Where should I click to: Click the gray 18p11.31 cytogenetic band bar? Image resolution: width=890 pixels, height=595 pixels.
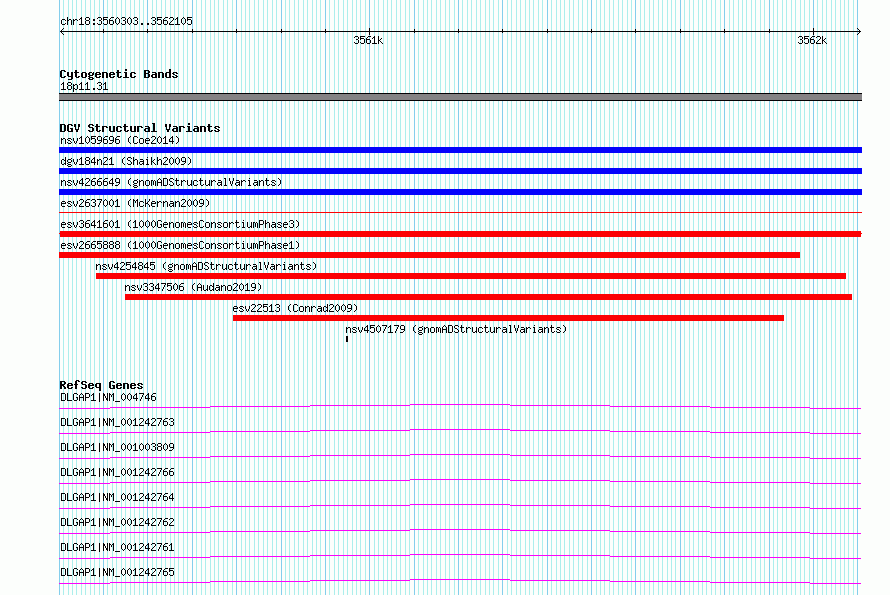click(460, 97)
